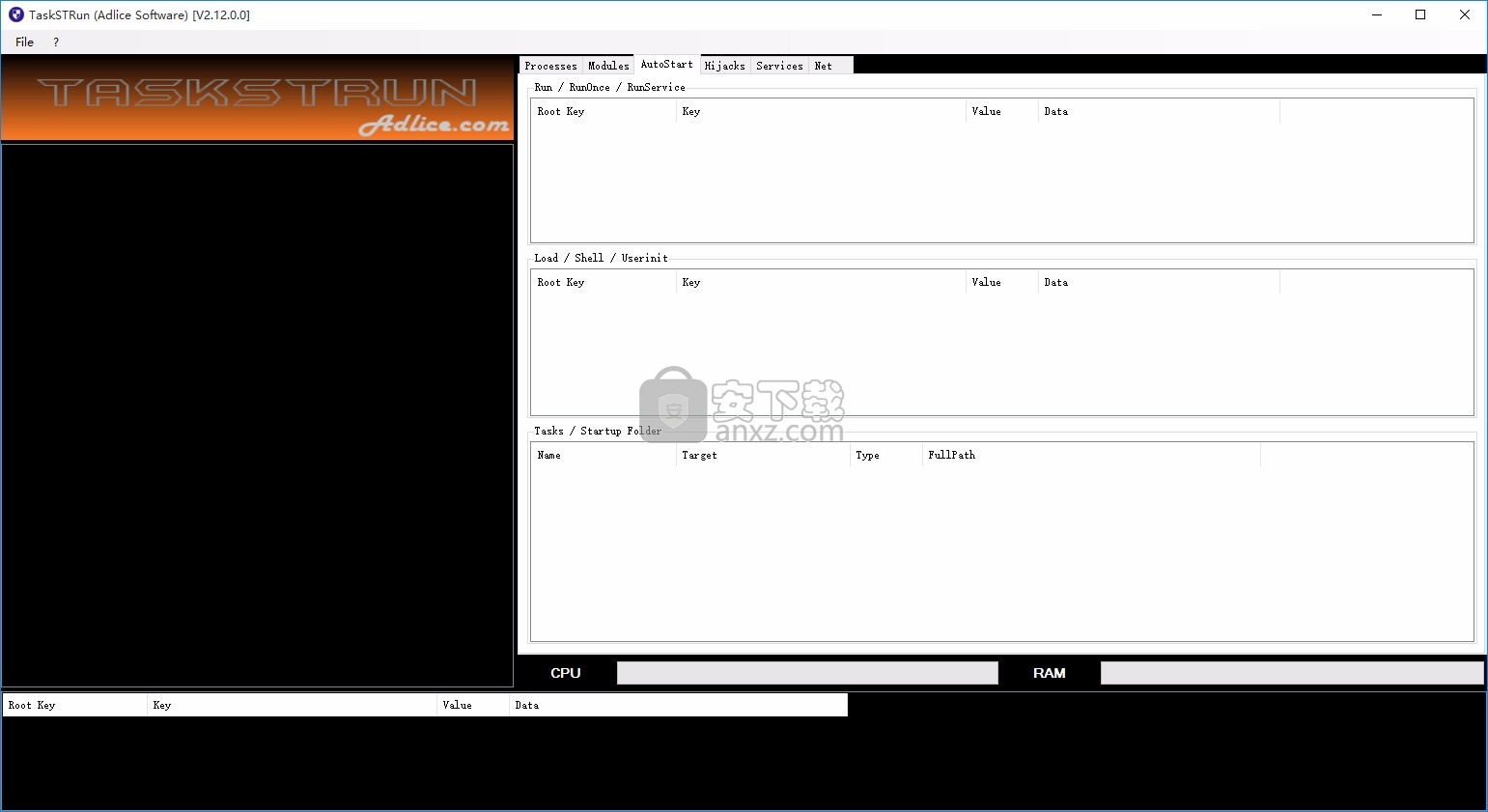Click Data header in bottom panel
This screenshot has width=1488, height=812.
coord(679,705)
